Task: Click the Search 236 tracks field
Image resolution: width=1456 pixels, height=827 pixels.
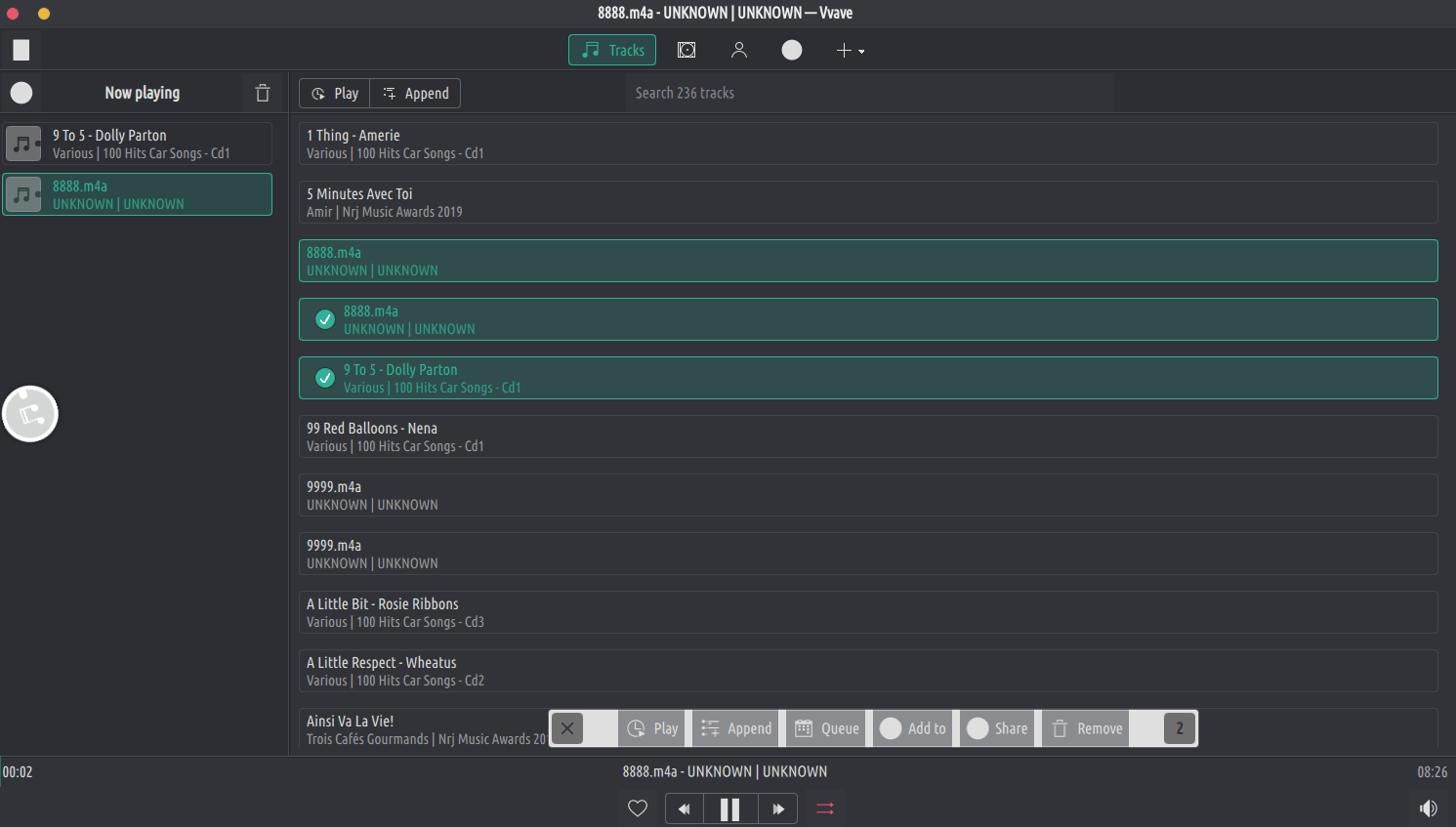Action: click(x=869, y=93)
